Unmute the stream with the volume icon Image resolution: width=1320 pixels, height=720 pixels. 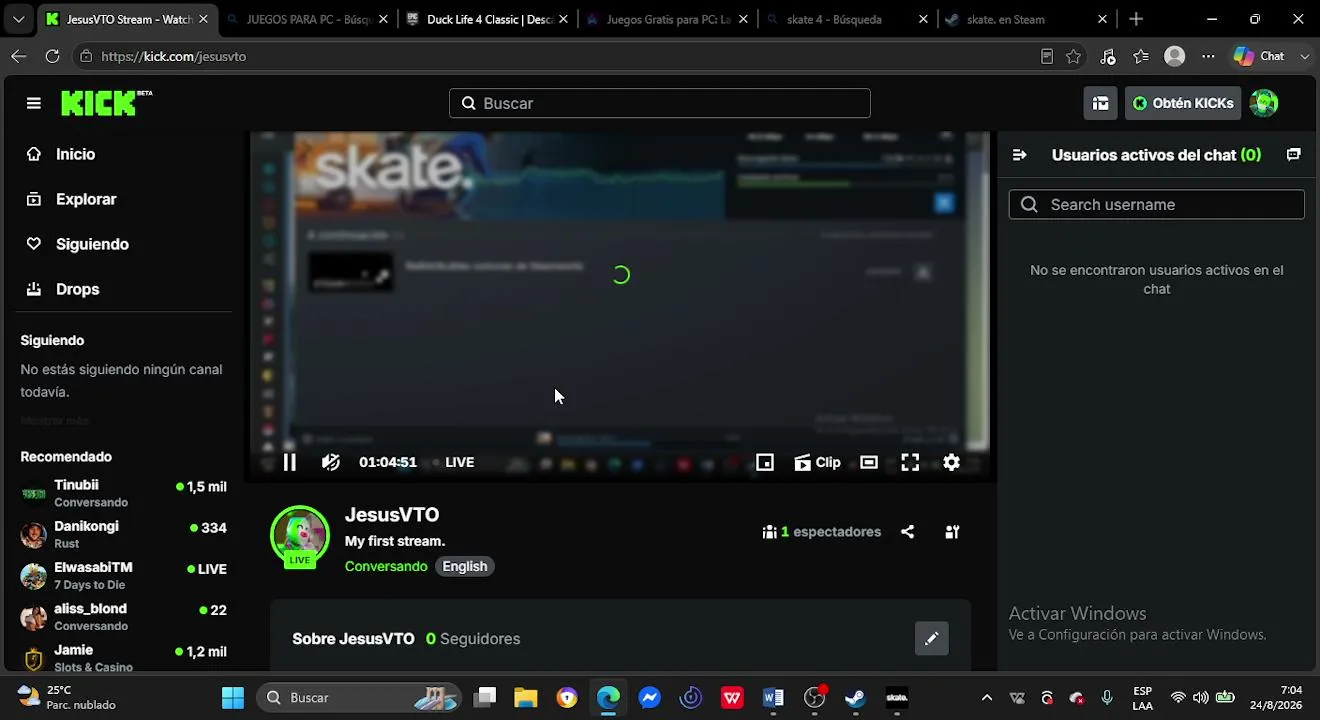pyautogui.click(x=331, y=462)
